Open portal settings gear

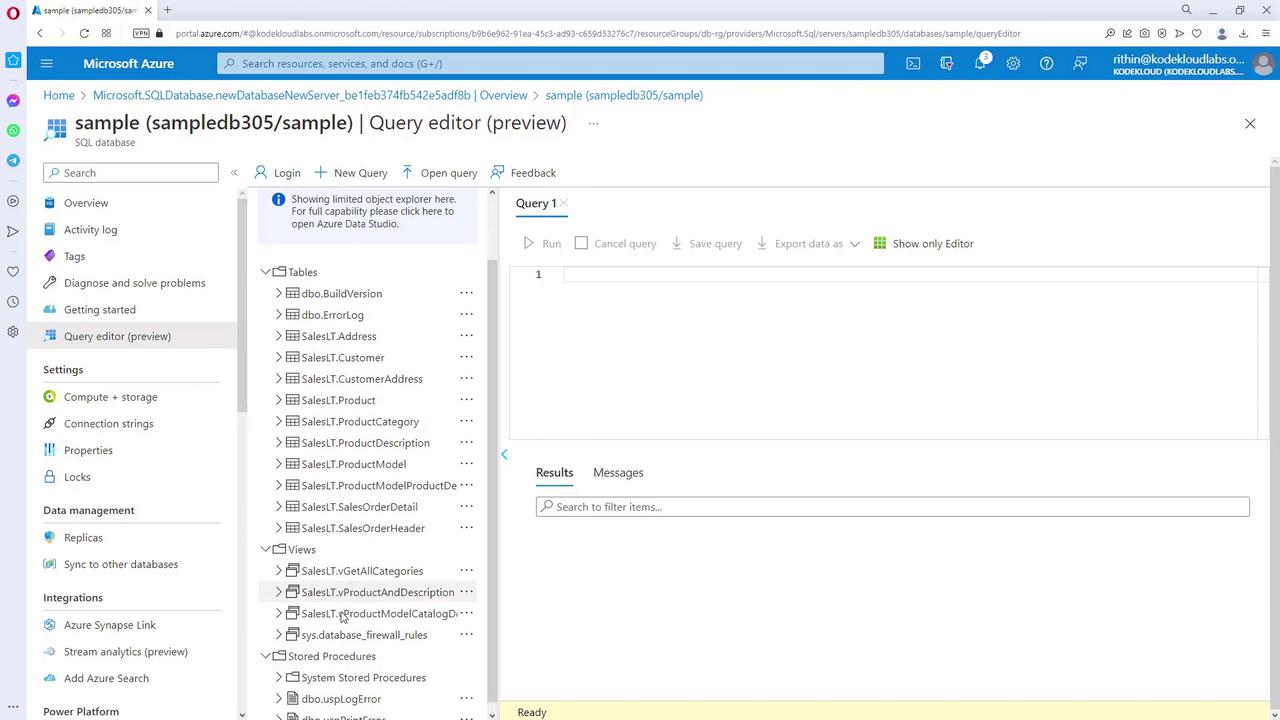pyautogui.click(x=1013, y=63)
